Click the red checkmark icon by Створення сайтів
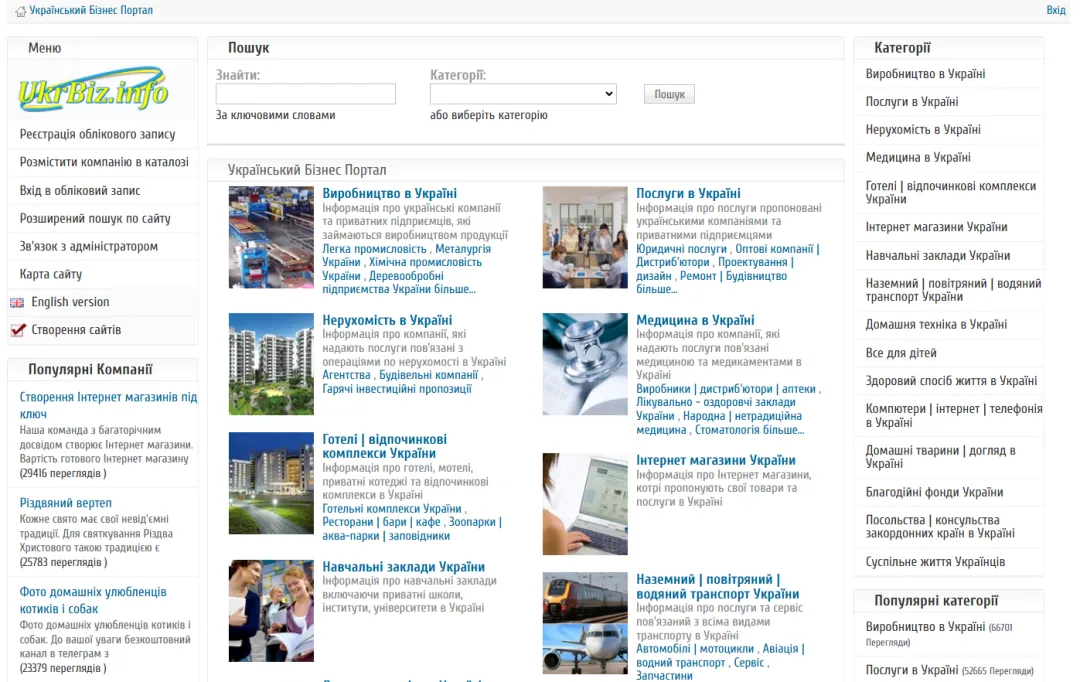The width and height of the screenshot is (1080, 682). pyautogui.click(x=19, y=330)
